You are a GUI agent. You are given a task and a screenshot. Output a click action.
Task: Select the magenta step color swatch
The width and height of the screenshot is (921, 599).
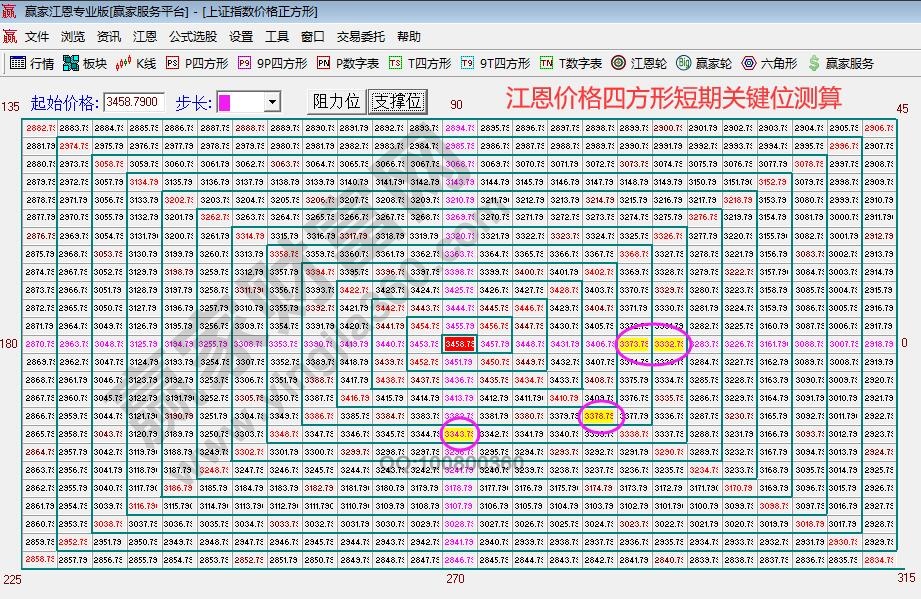(x=227, y=101)
